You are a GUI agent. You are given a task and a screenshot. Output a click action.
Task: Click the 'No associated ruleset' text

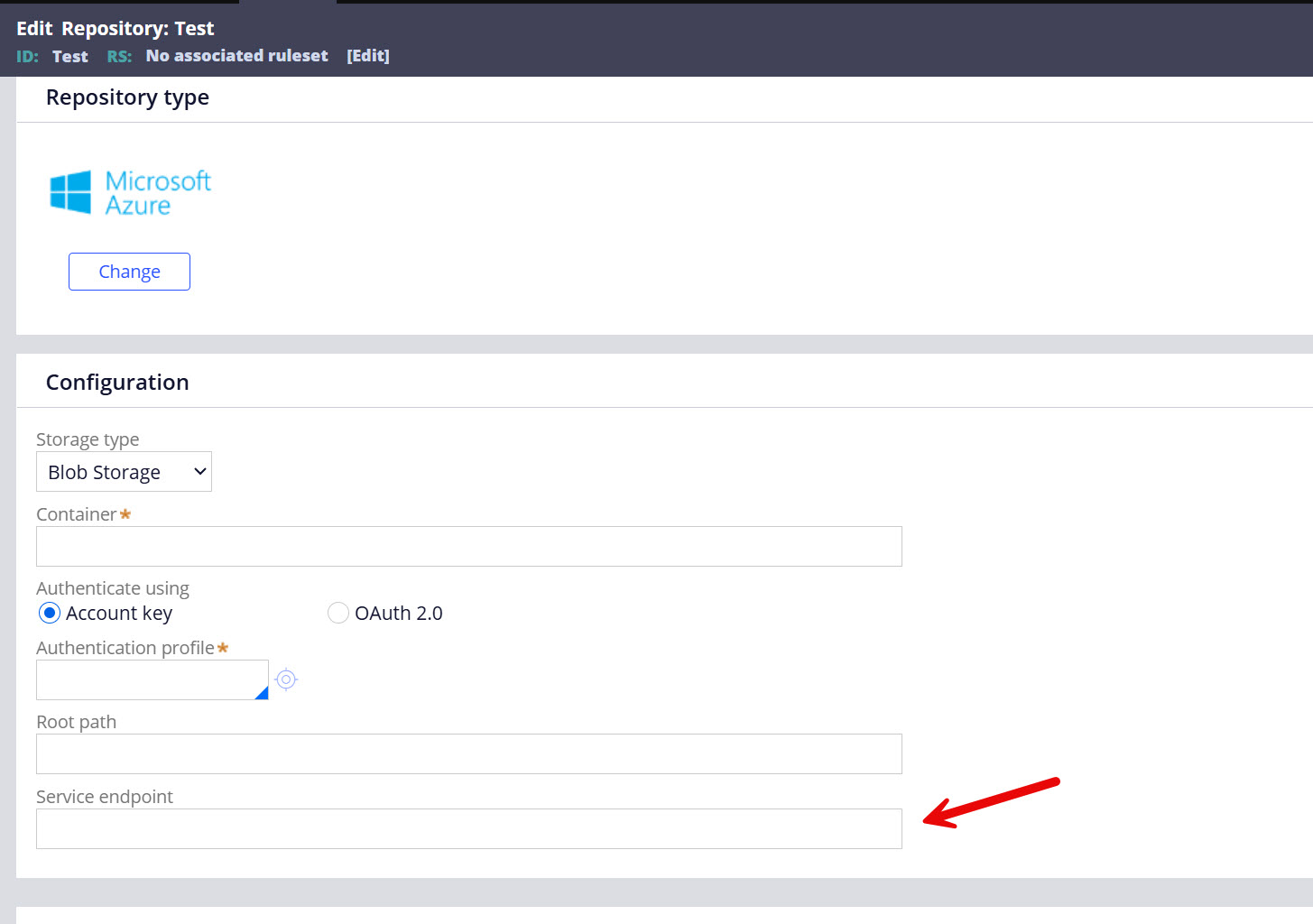pos(236,56)
